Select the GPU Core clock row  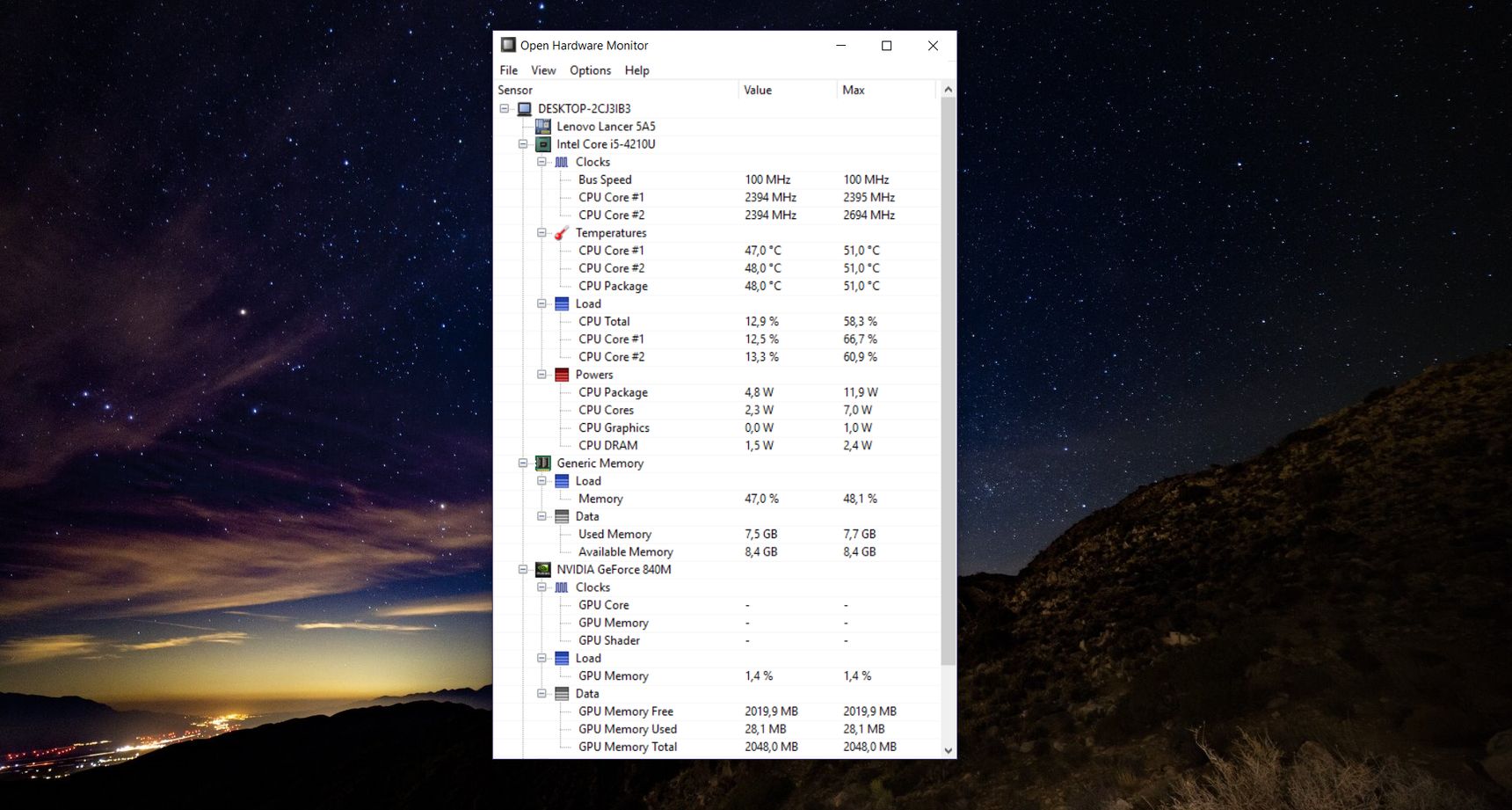[716, 605]
